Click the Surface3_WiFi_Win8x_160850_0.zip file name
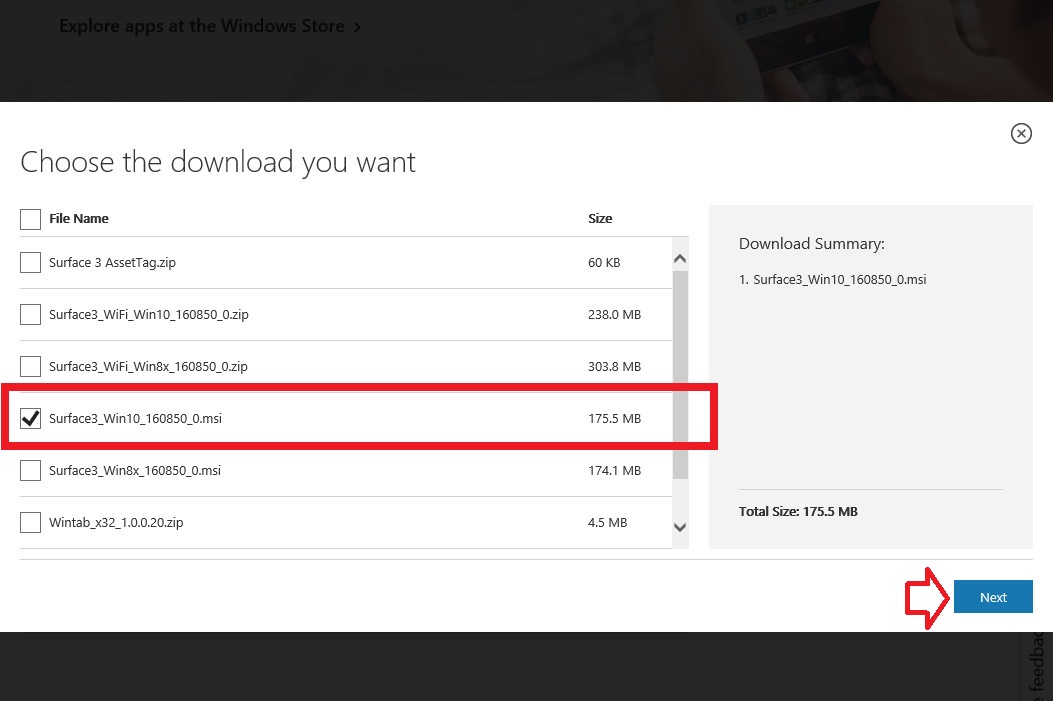Screen dimensions: 1053x701 click(148, 367)
